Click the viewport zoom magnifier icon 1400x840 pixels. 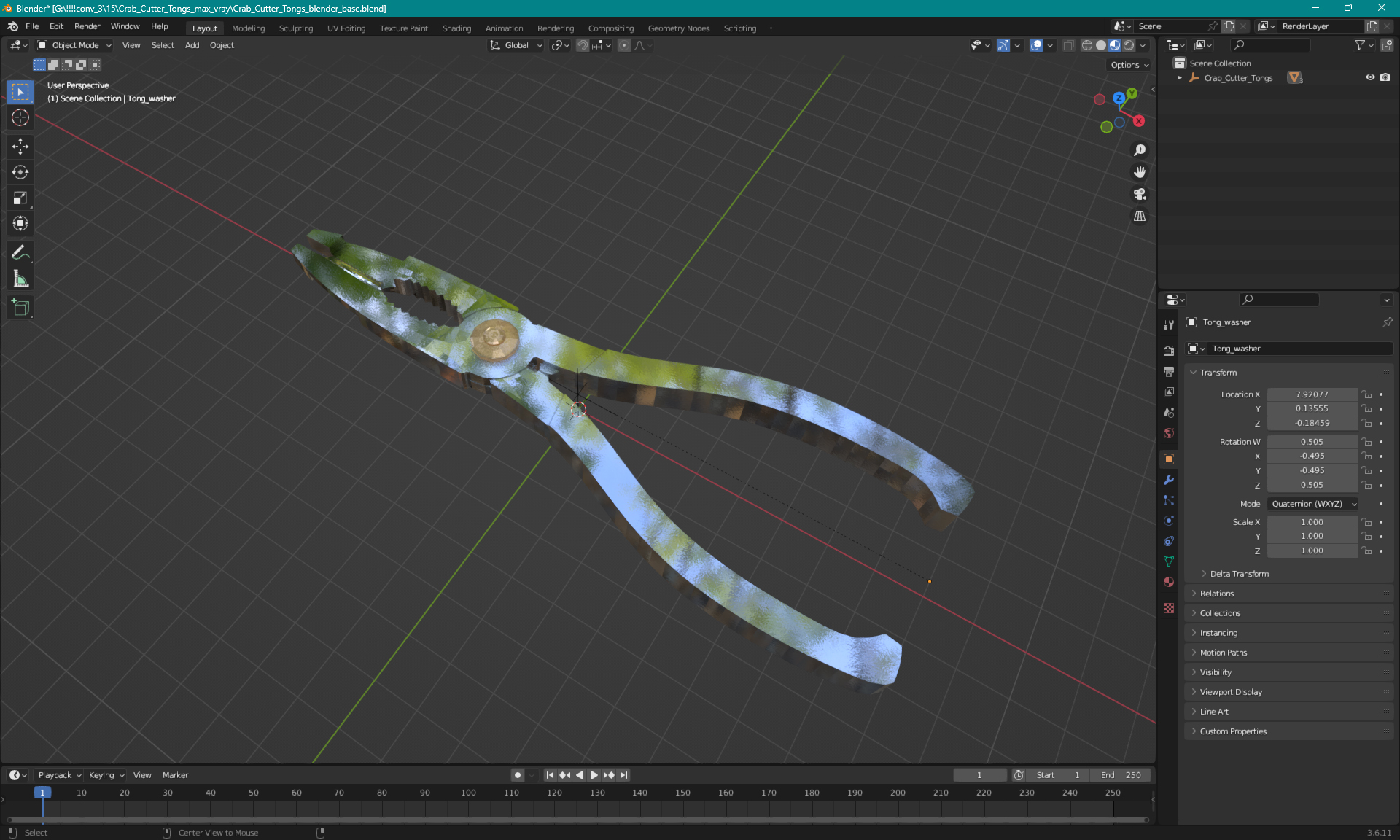[1139, 150]
